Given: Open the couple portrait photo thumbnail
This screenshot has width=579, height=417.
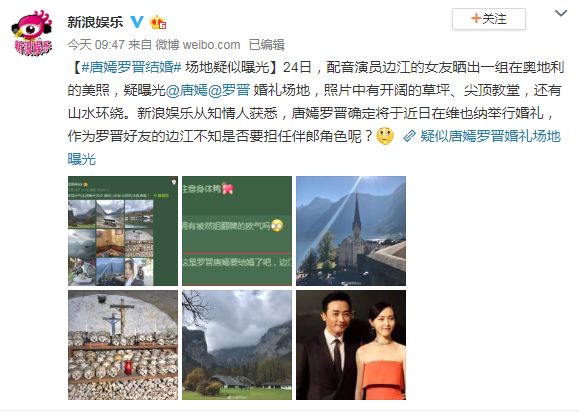Looking at the screenshot, I should [x=351, y=345].
